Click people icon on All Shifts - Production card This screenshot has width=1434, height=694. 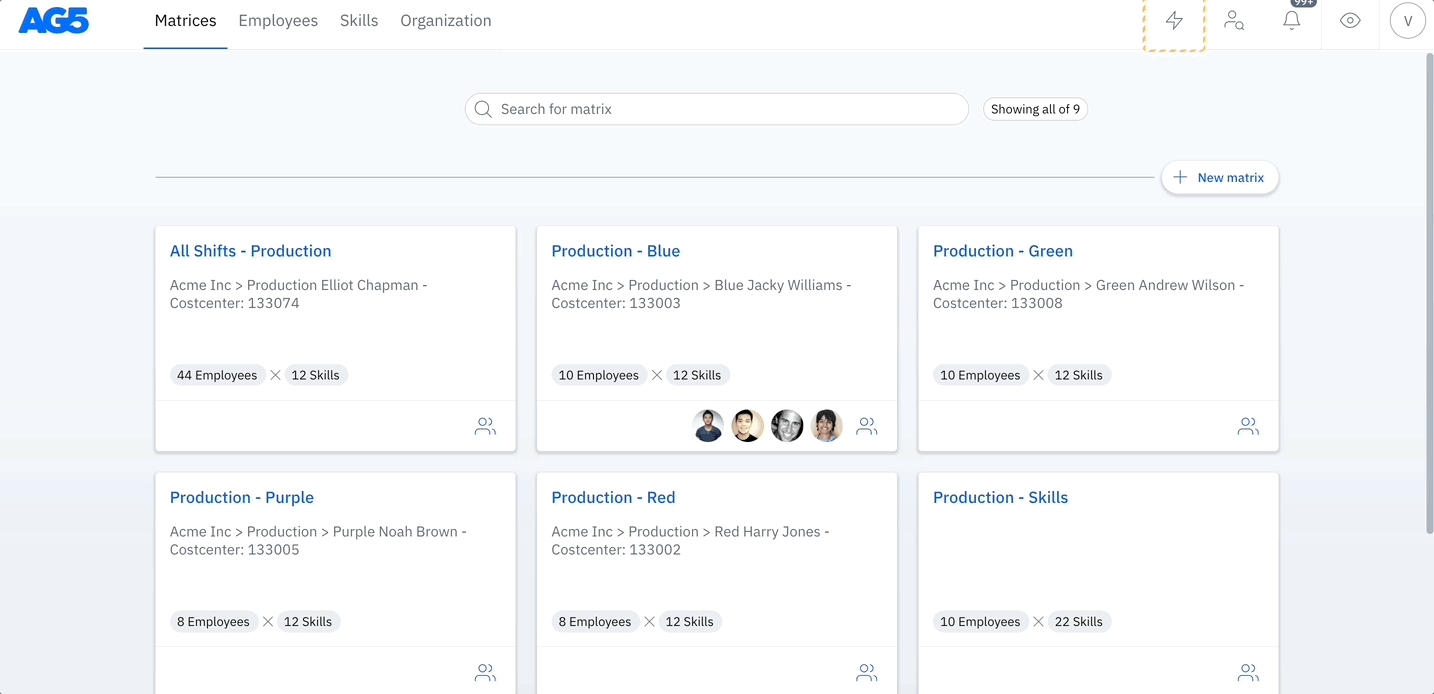click(485, 426)
